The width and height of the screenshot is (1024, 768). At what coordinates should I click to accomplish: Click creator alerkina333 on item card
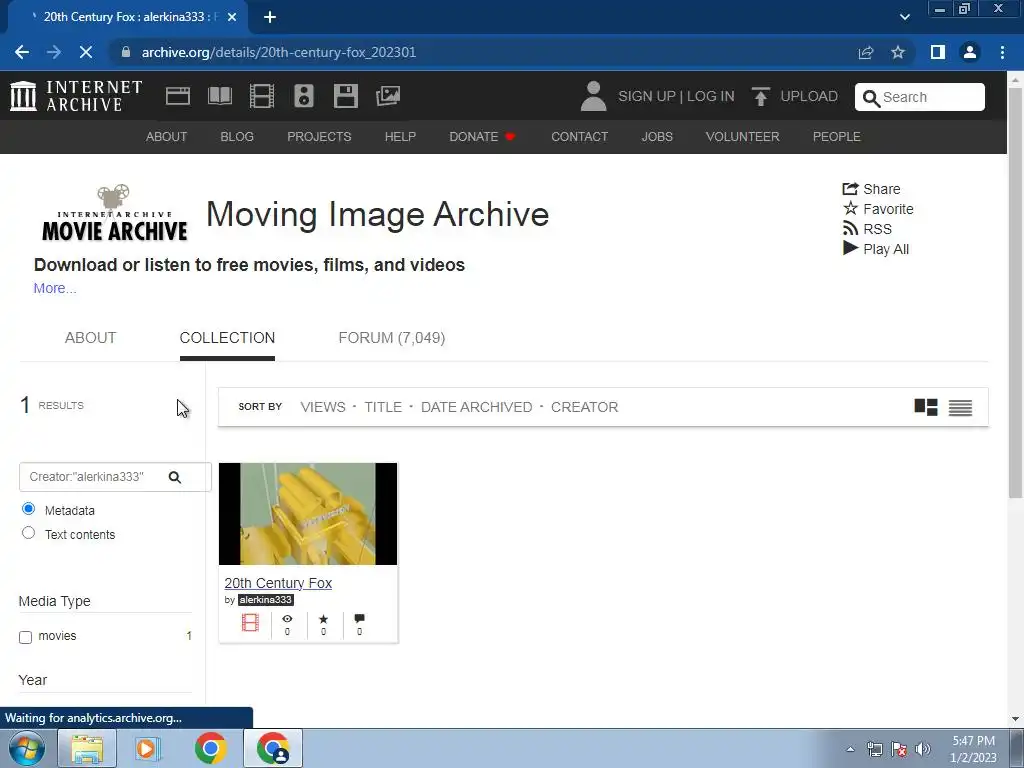click(x=266, y=600)
